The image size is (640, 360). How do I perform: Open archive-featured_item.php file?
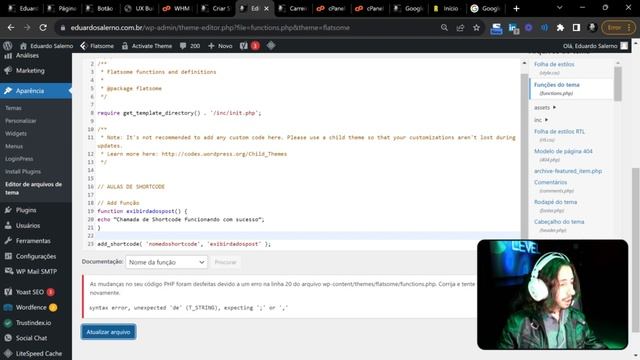pyautogui.click(x=568, y=171)
